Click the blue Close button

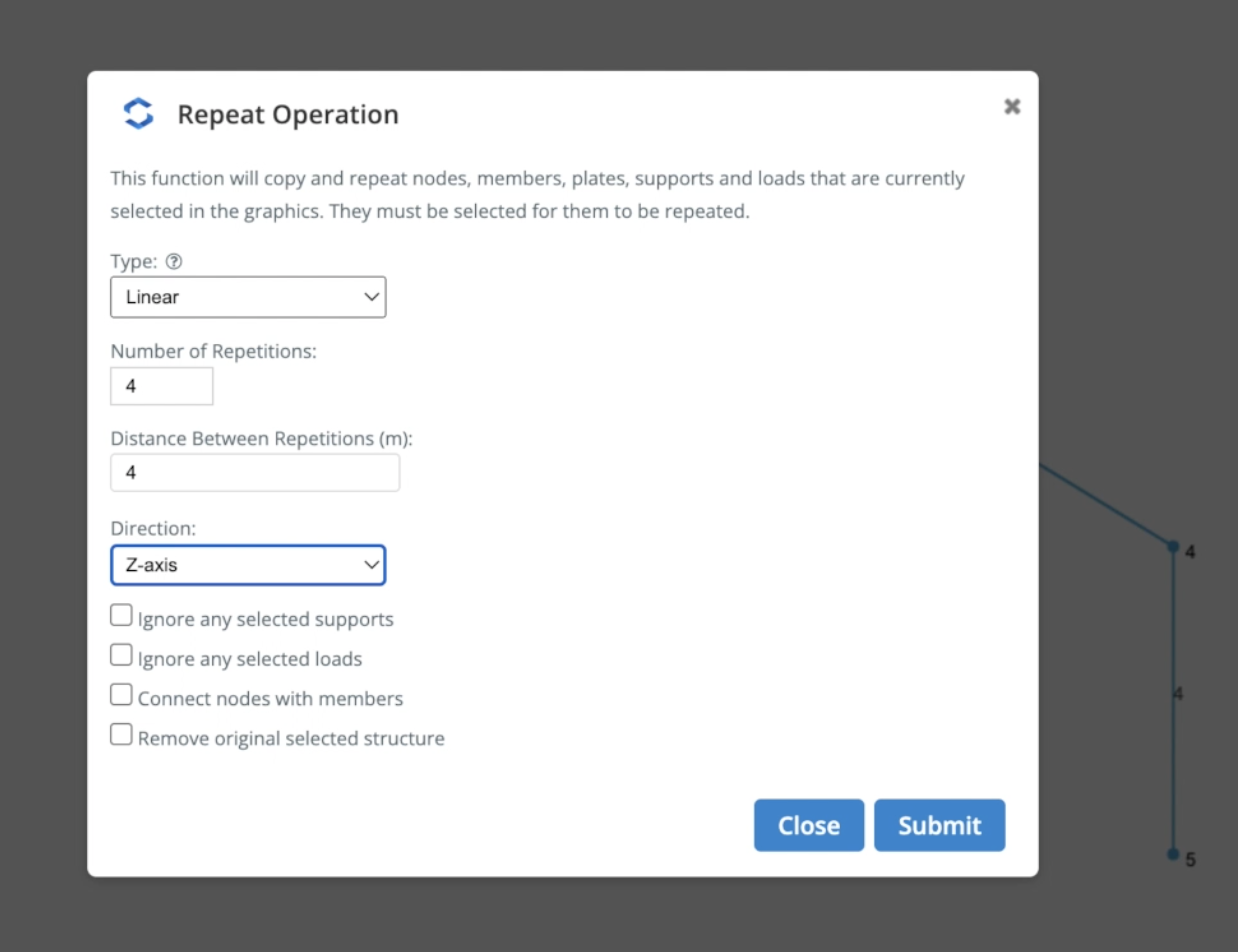[x=808, y=825]
